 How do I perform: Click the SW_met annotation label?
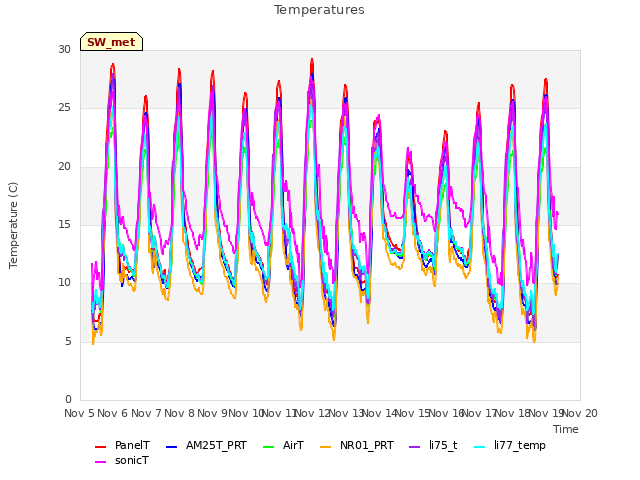pos(111,42)
